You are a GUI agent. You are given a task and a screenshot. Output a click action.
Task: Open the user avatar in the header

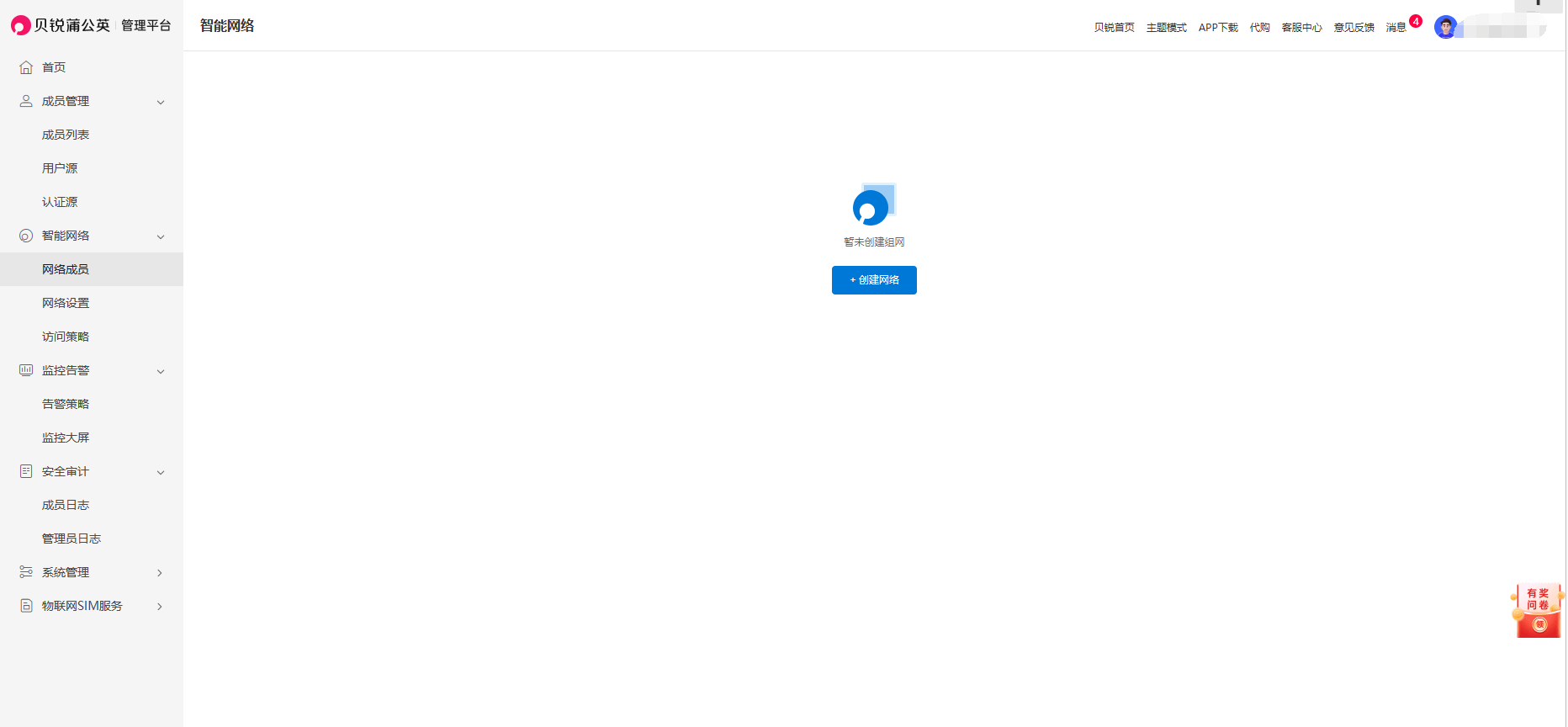click(1445, 27)
